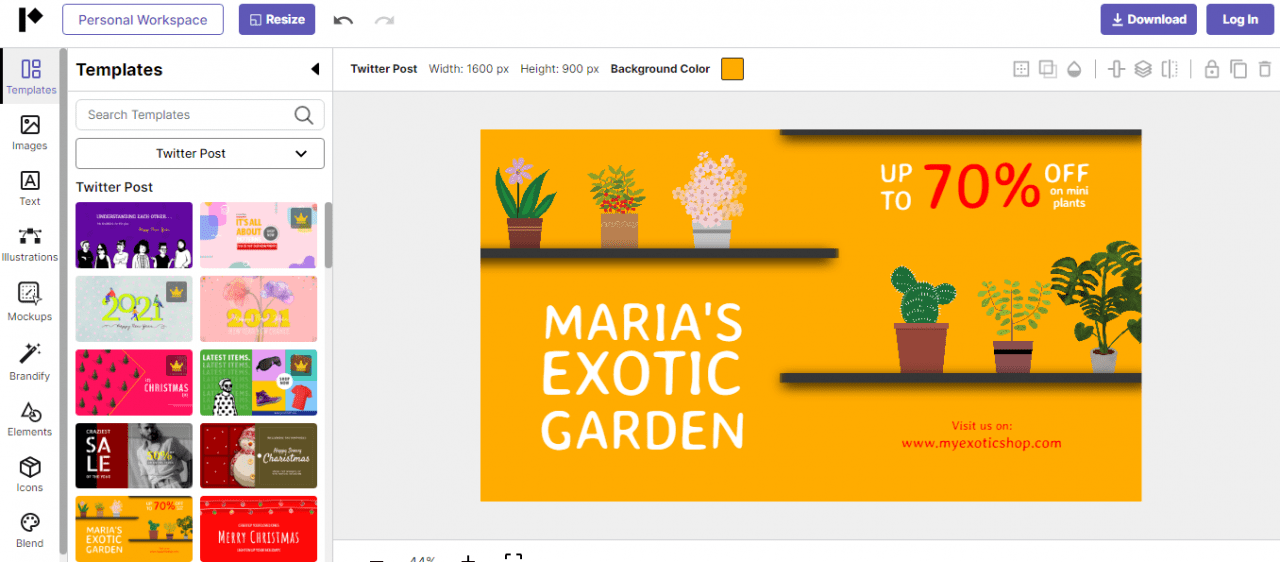
Task: Switch to the Illustrations sidebar tab
Action: click(30, 243)
